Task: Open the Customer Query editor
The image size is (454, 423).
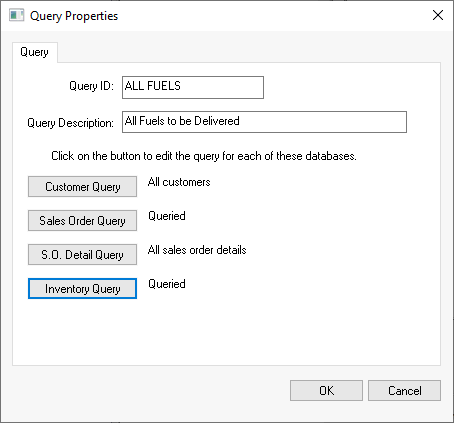Action: pyautogui.click(x=82, y=187)
